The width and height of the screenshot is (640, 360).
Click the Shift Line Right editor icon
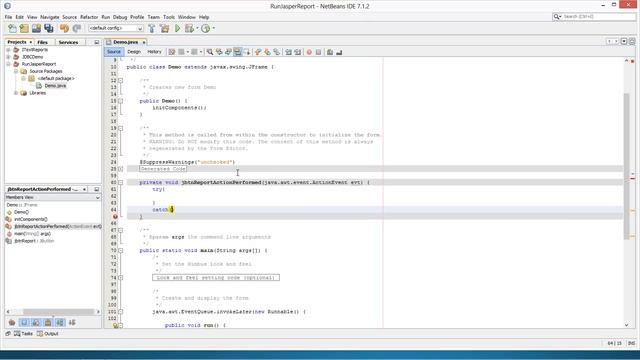click(x=298, y=52)
